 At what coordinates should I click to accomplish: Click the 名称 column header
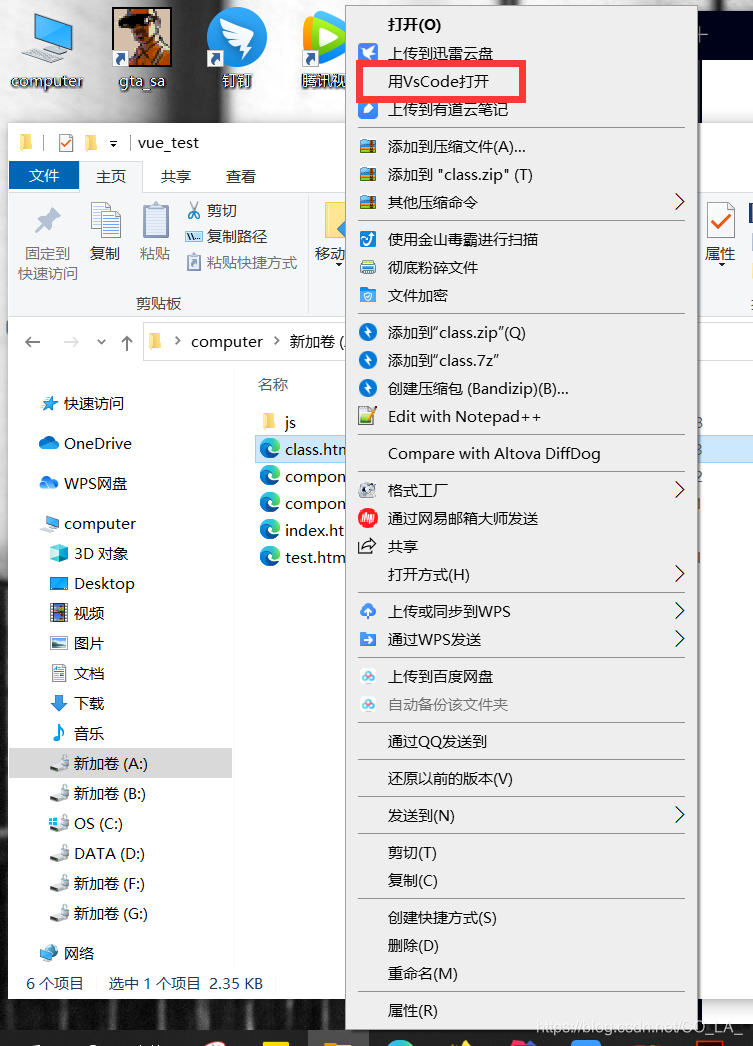coord(273,384)
